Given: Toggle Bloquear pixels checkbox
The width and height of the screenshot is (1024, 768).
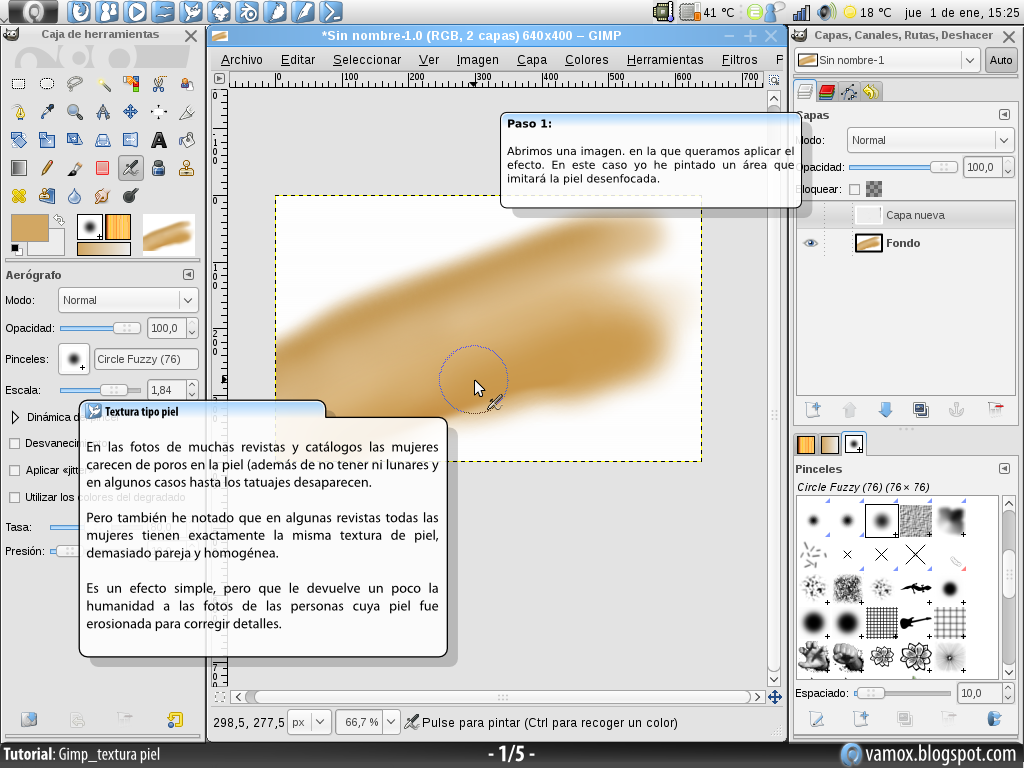Looking at the screenshot, I should (x=854, y=189).
